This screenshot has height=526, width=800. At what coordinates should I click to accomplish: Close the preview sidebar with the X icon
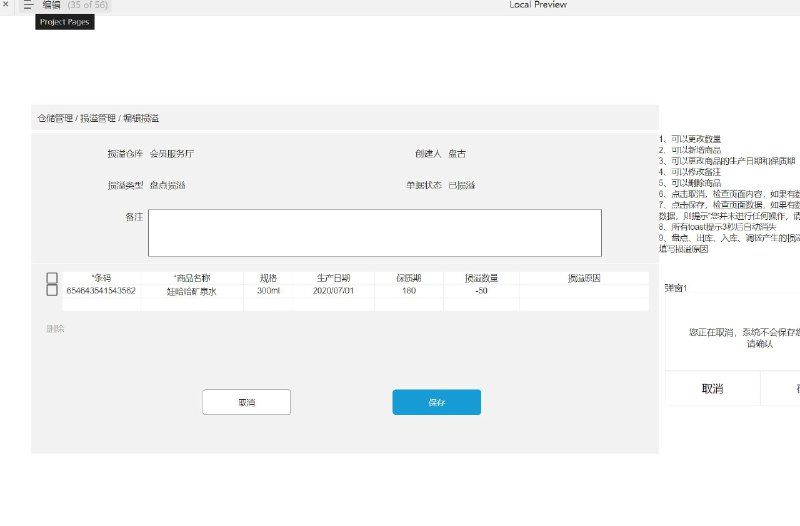click(6, 4)
